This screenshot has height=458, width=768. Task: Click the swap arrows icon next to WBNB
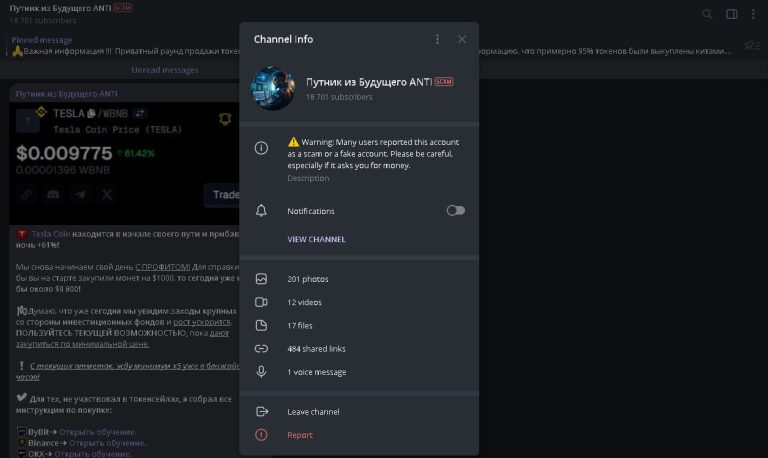[140, 114]
